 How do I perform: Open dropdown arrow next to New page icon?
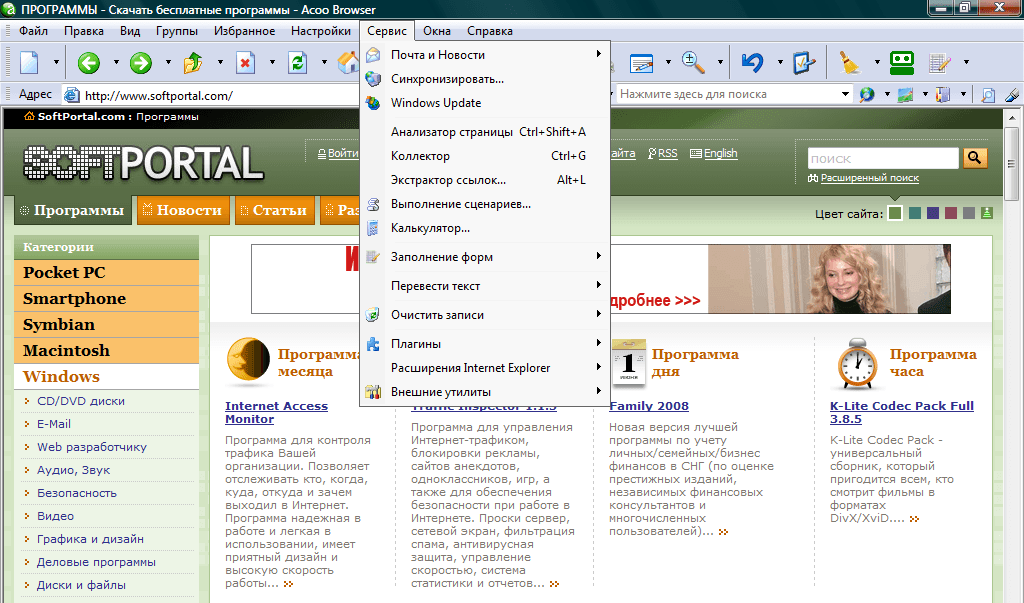pyautogui.click(x=56, y=63)
